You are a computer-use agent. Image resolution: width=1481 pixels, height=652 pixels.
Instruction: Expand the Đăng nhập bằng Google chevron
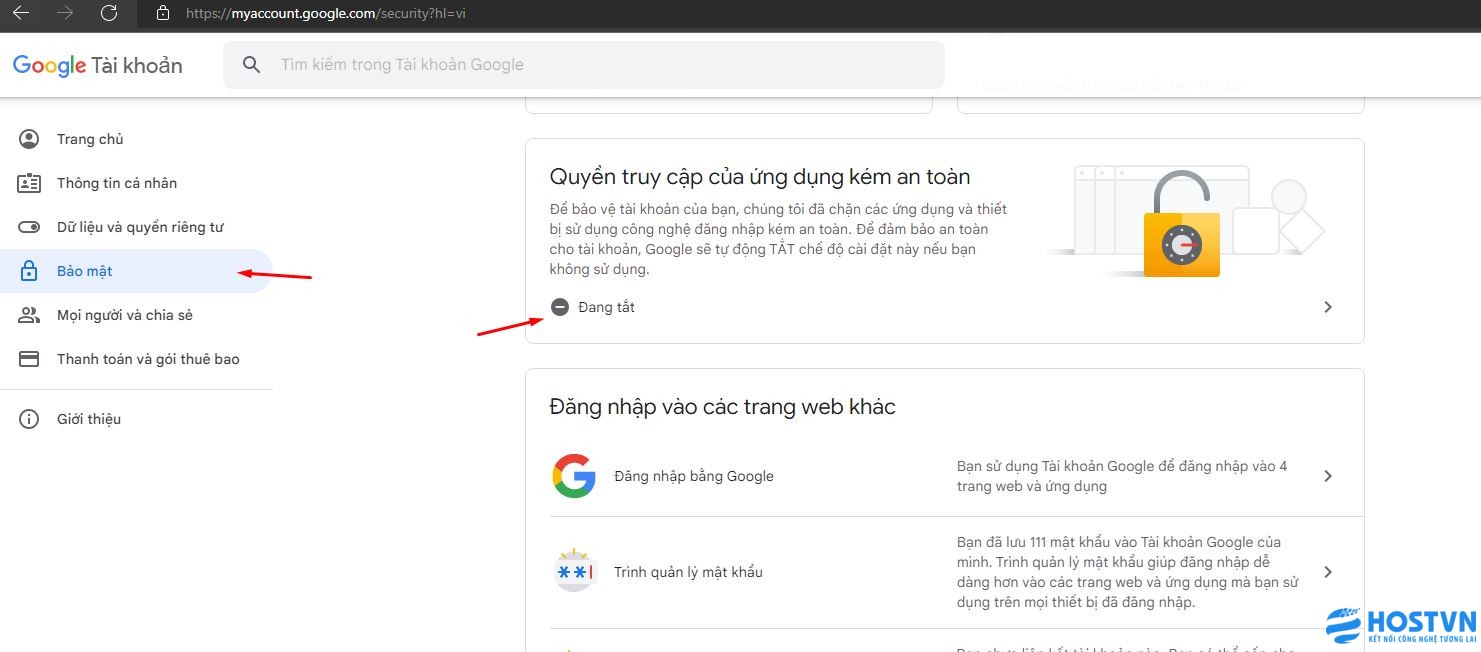point(1328,476)
